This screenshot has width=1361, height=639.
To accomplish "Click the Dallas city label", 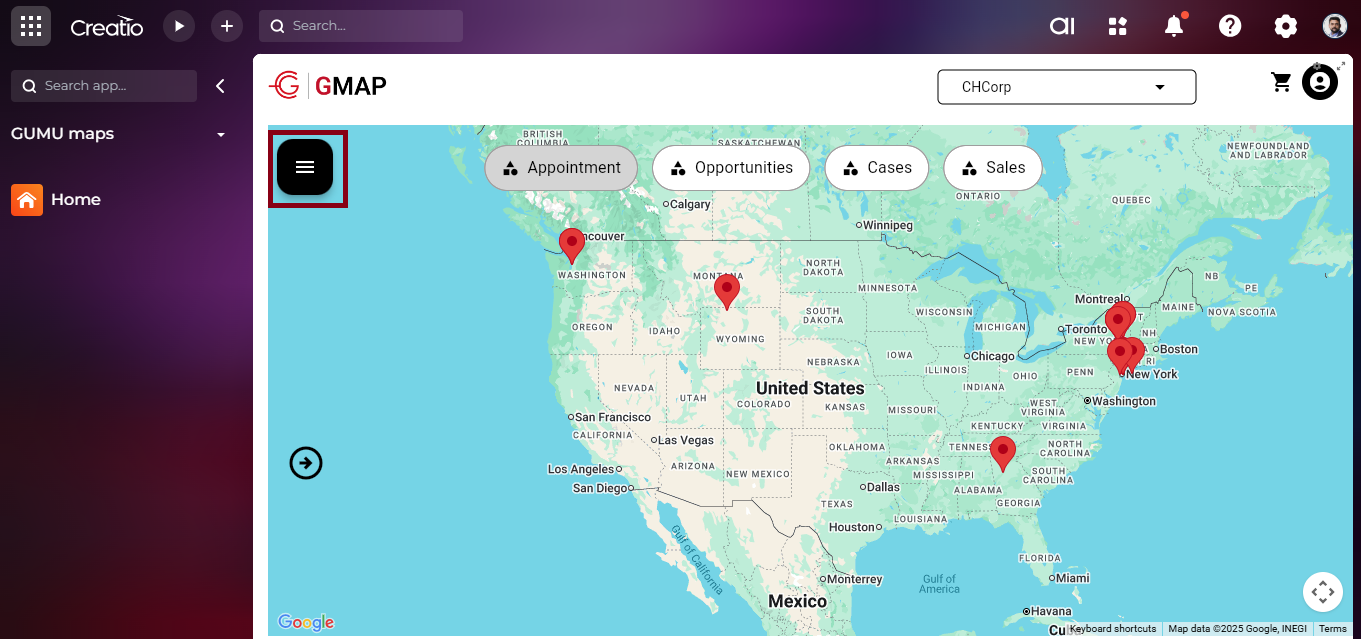I will [881, 487].
